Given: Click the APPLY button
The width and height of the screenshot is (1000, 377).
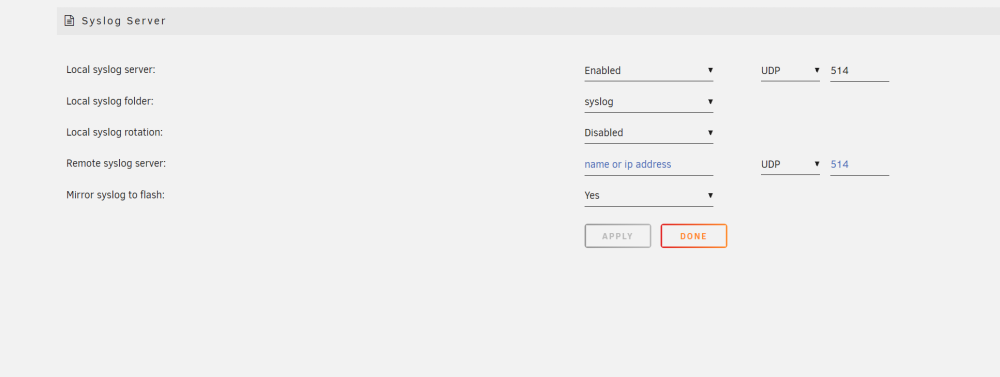Looking at the screenshot, I should (617, 236).
